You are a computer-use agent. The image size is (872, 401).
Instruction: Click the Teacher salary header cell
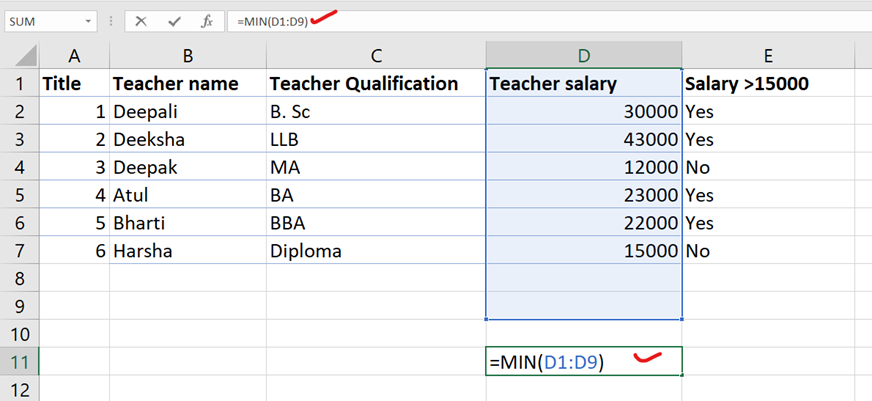pos(584,84)
